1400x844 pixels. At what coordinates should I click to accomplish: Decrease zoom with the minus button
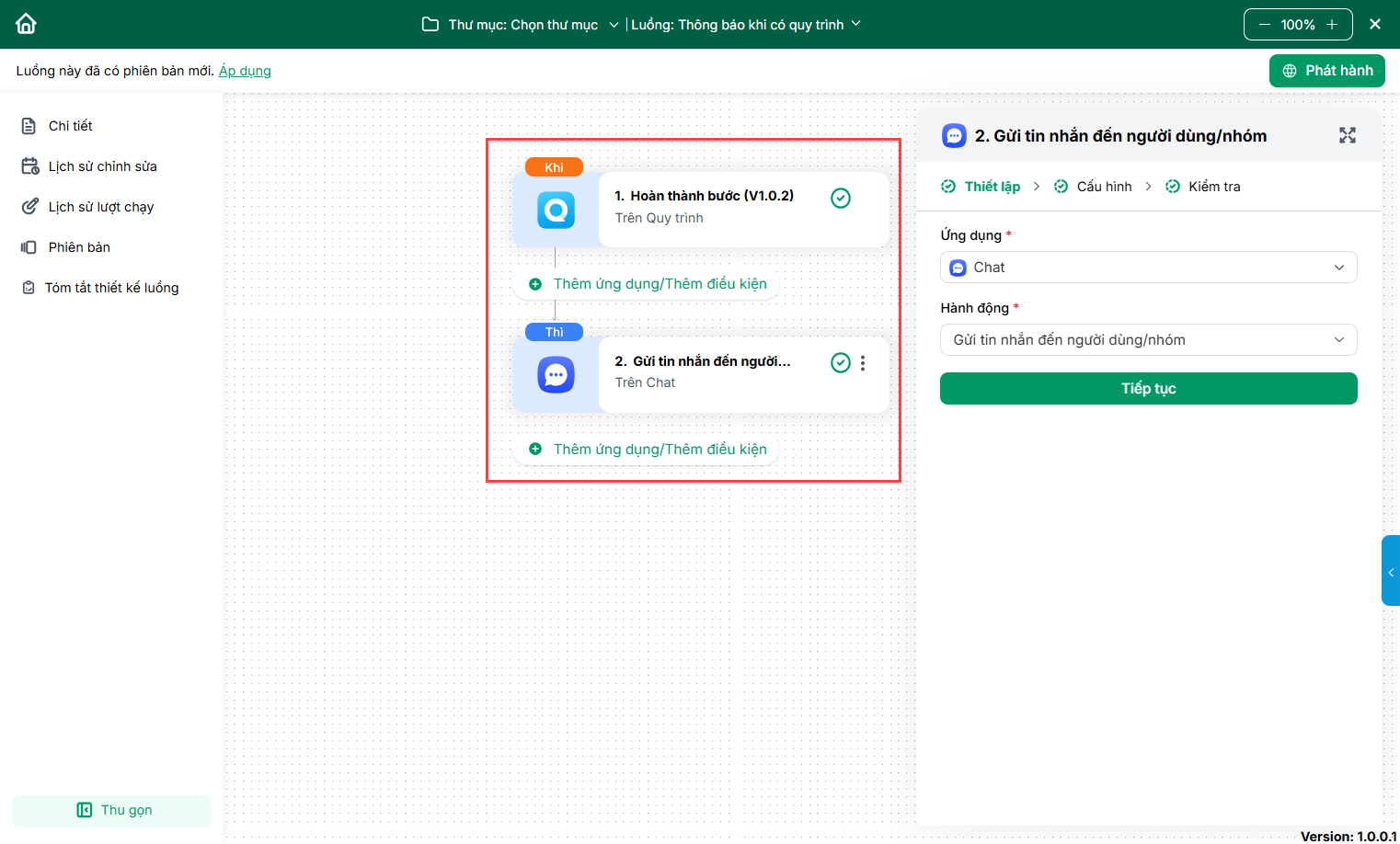pos(1265,25)
